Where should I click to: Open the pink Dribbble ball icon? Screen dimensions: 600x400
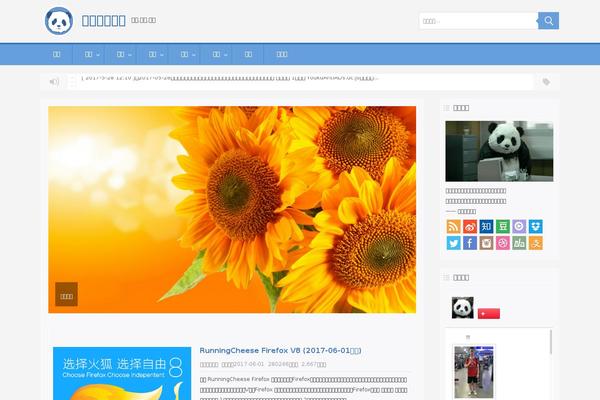tap(503, 243)
